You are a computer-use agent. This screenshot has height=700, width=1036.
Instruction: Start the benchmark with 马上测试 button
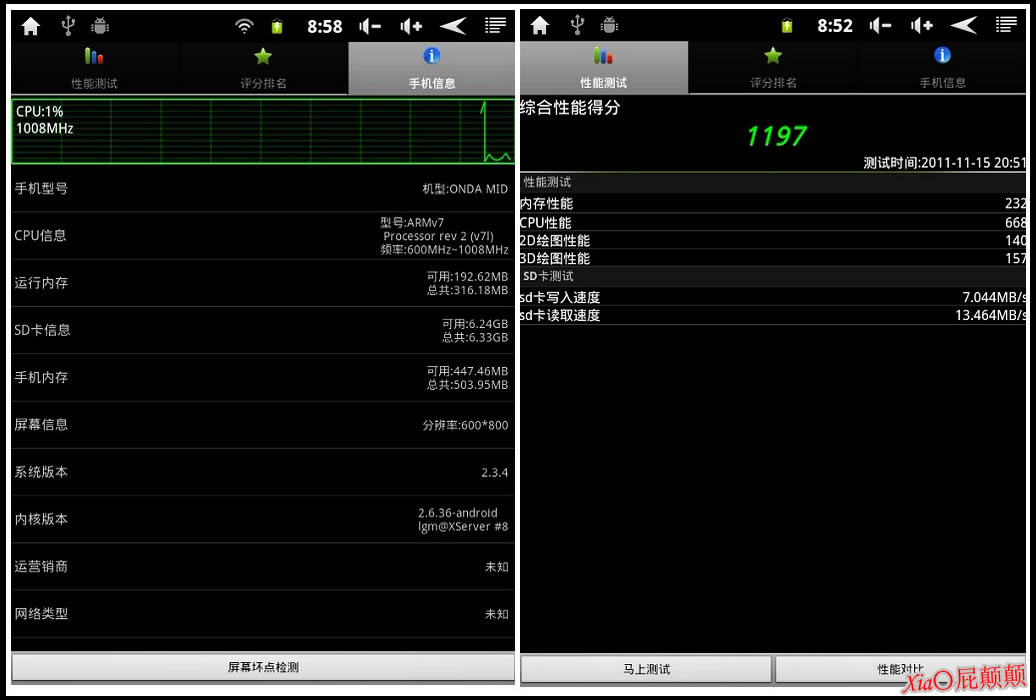646,669
